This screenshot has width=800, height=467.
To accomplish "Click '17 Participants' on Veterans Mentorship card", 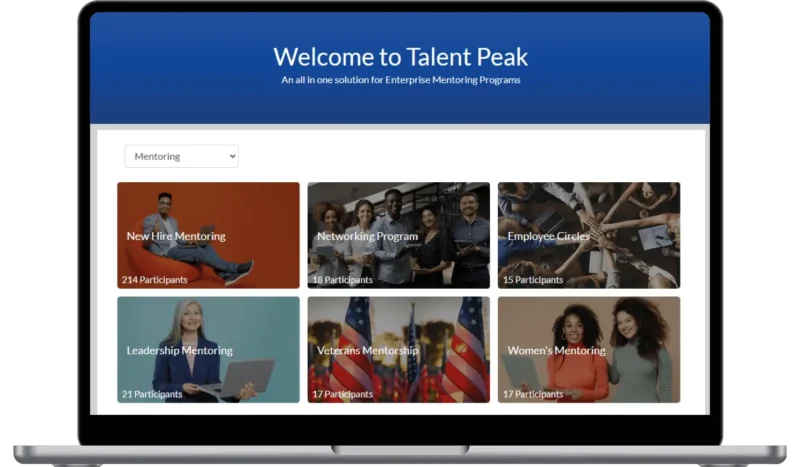I will tap(342, 394).
